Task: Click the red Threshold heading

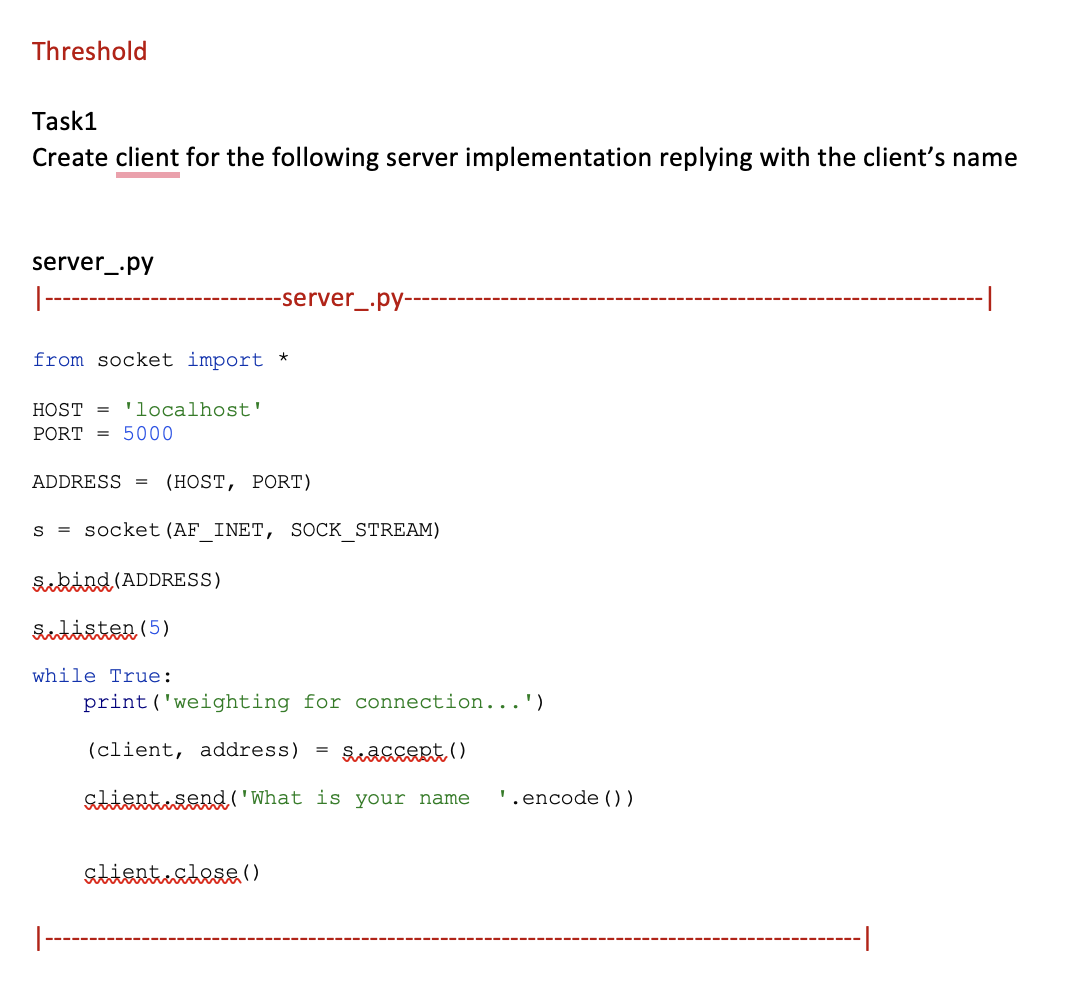Action: click(x=89, y=51)
